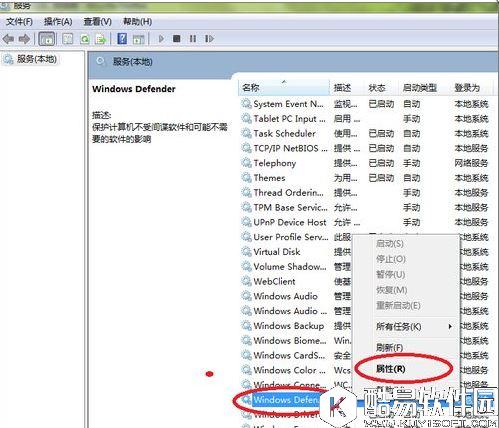Screen dimensions: 499x428
Task: Select the Virtual Disk service
Action: click(x=277, y=252)
